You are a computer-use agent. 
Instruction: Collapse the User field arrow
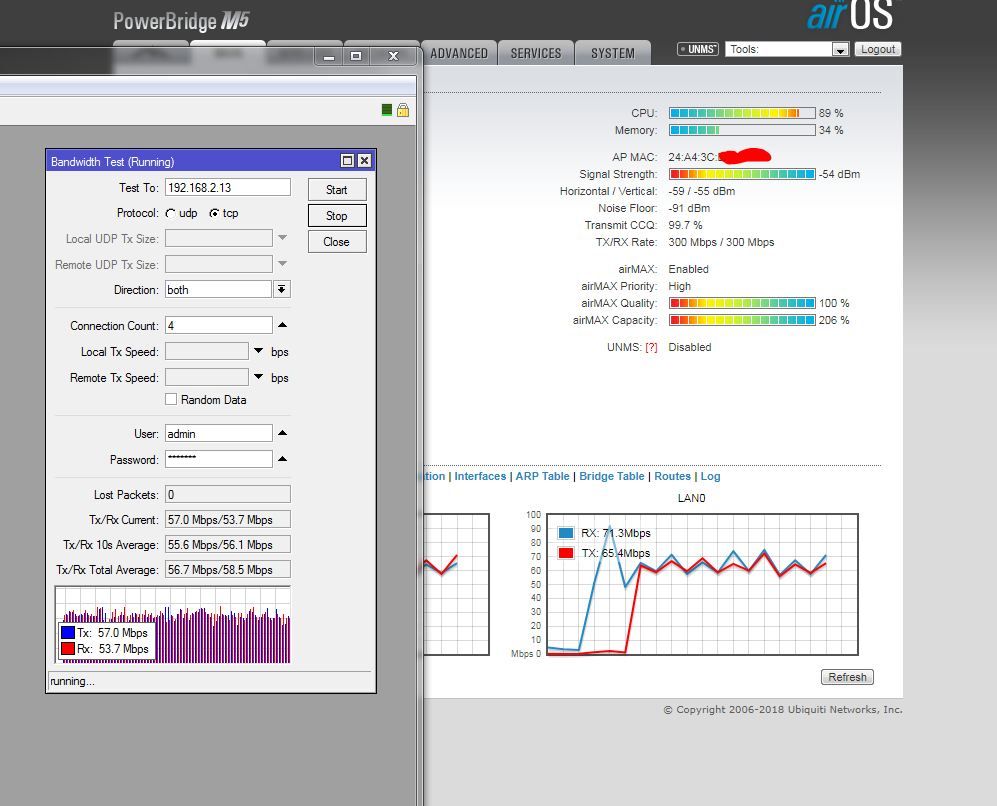coord(282,433)
